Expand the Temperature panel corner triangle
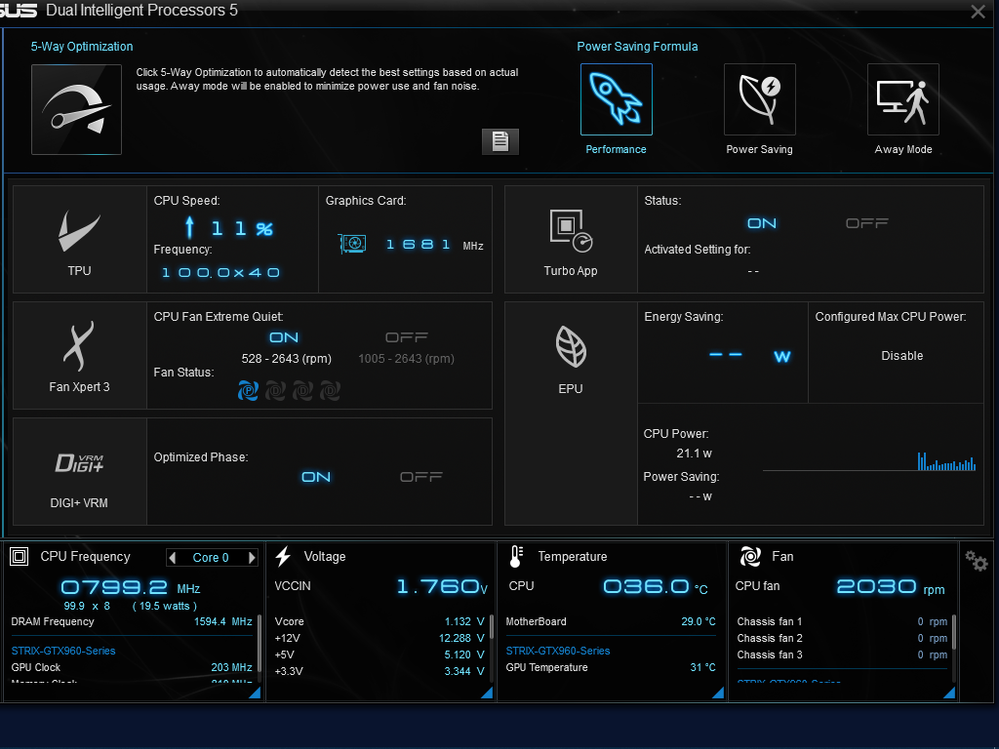Image resolution: width=999 pixels, height=749 pixels. coord(718,693)
